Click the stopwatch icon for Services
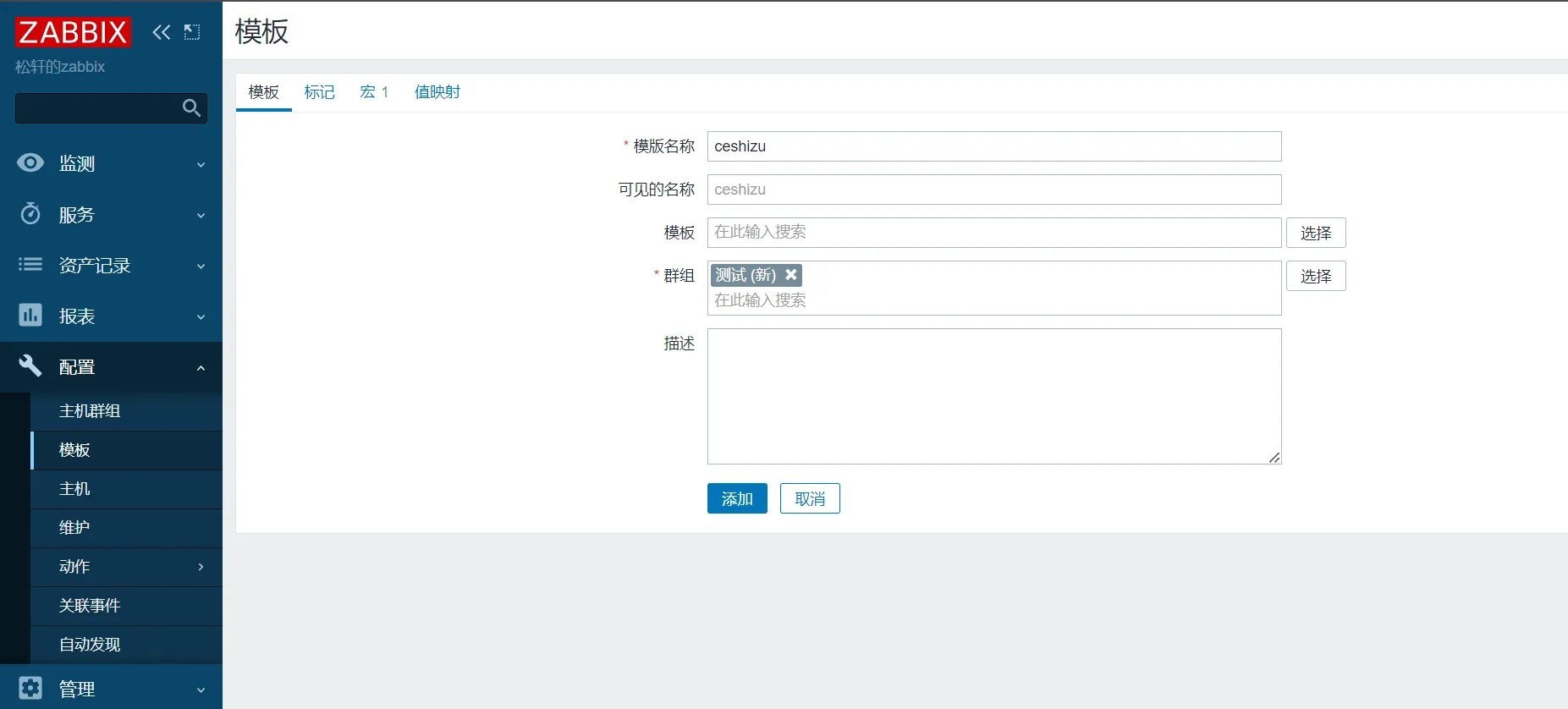The image size is (1568, 709). (x=30, y=214)
